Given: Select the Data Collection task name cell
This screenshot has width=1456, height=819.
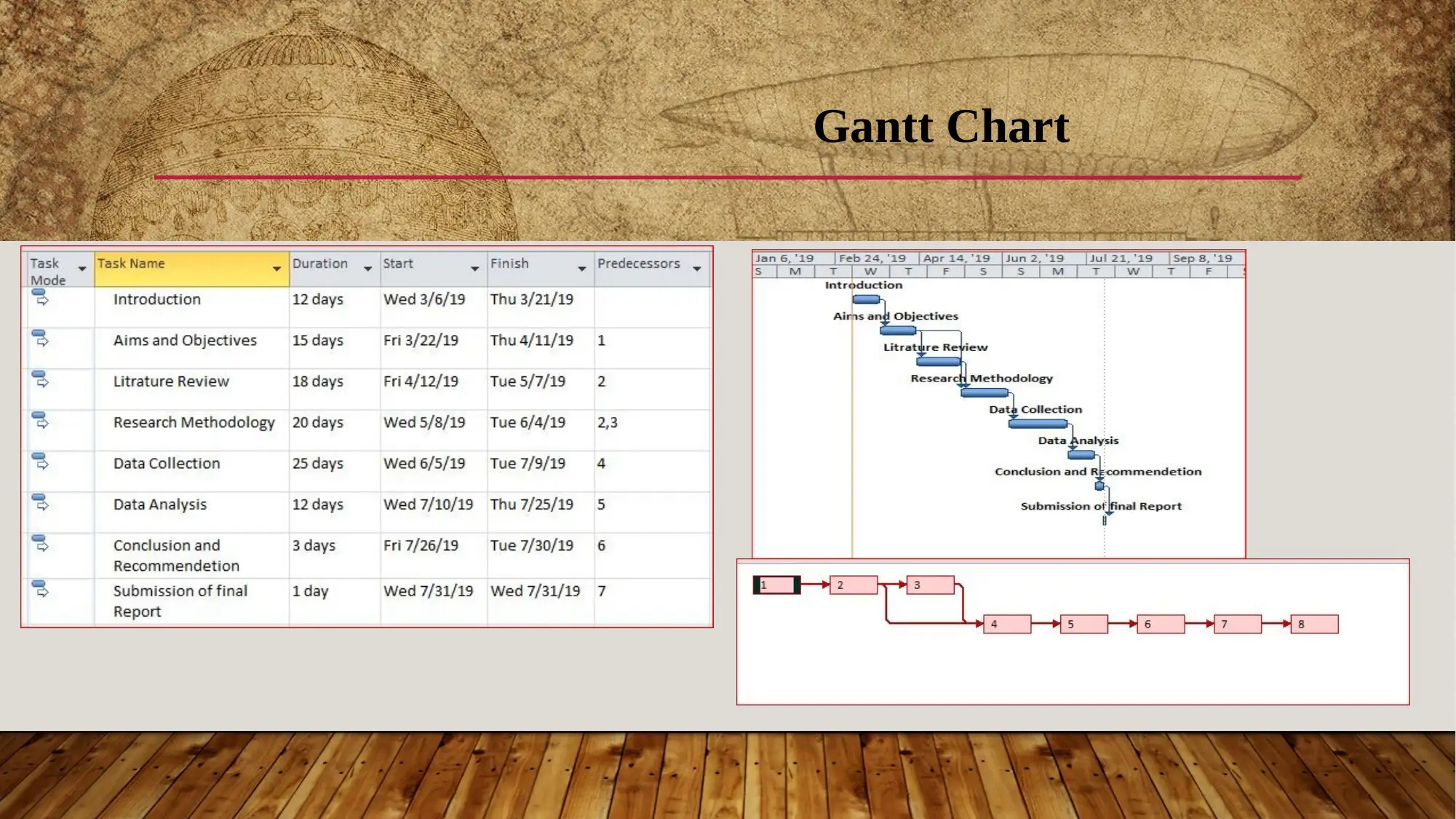Looking at the screenshot, I should (191, 471).
